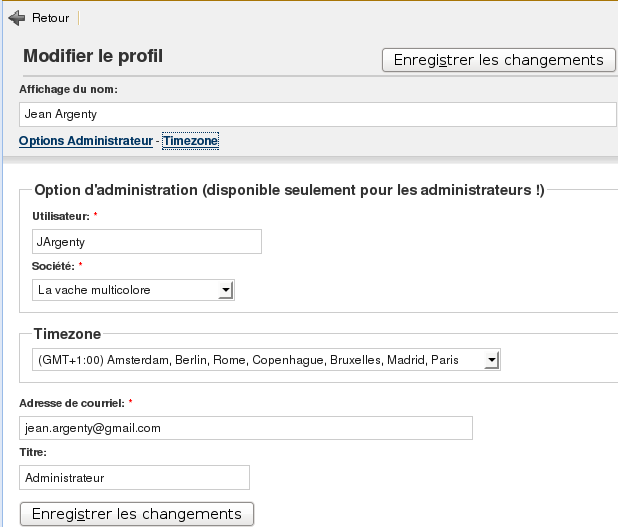618x527 pixels.
Task: Click the Affichage du nom label
Action: [x=68, y=89]
